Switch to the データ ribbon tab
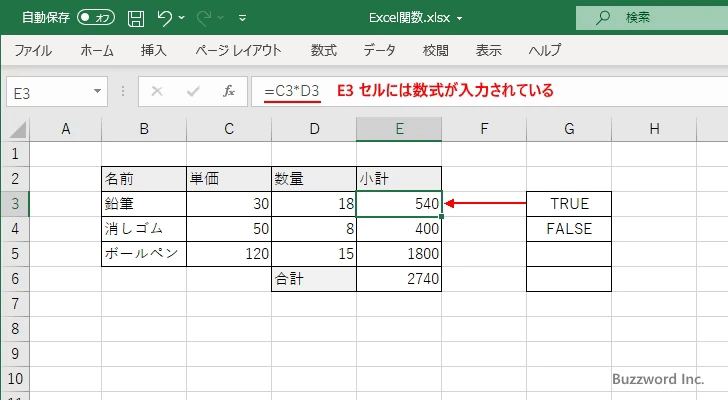728x400 pixels. [x=379, y=50]
